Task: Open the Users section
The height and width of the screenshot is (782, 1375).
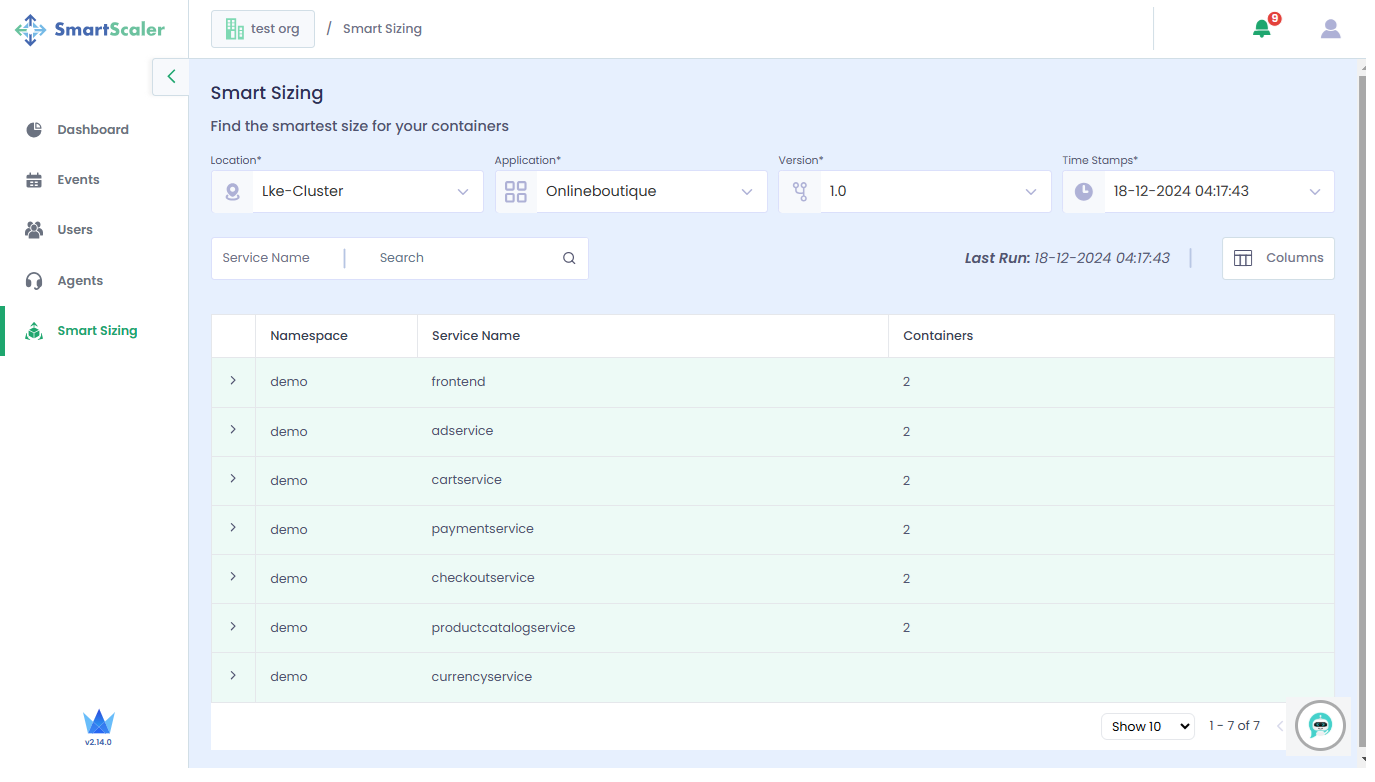Action: point(75,230)
